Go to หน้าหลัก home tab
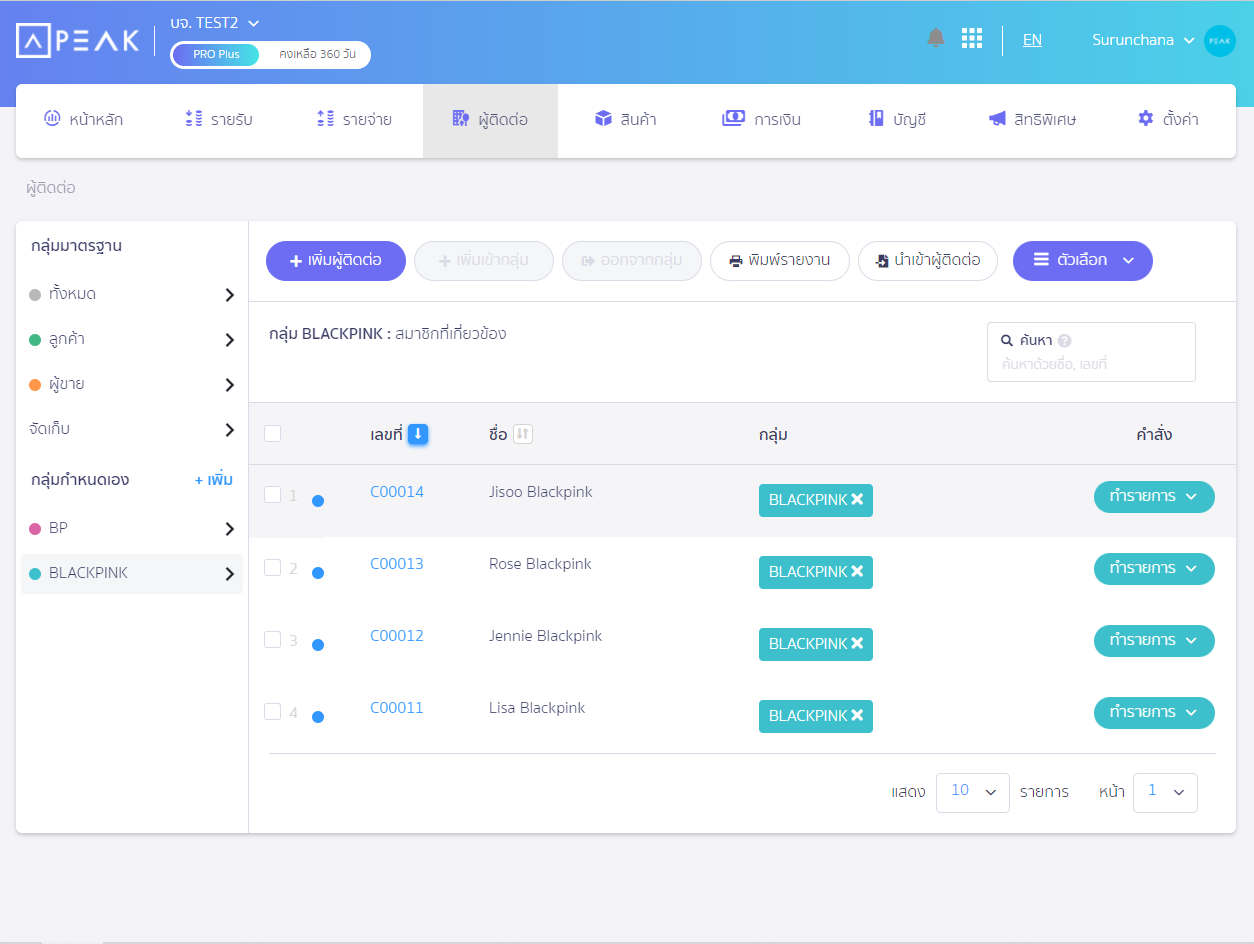 (84, 120)
